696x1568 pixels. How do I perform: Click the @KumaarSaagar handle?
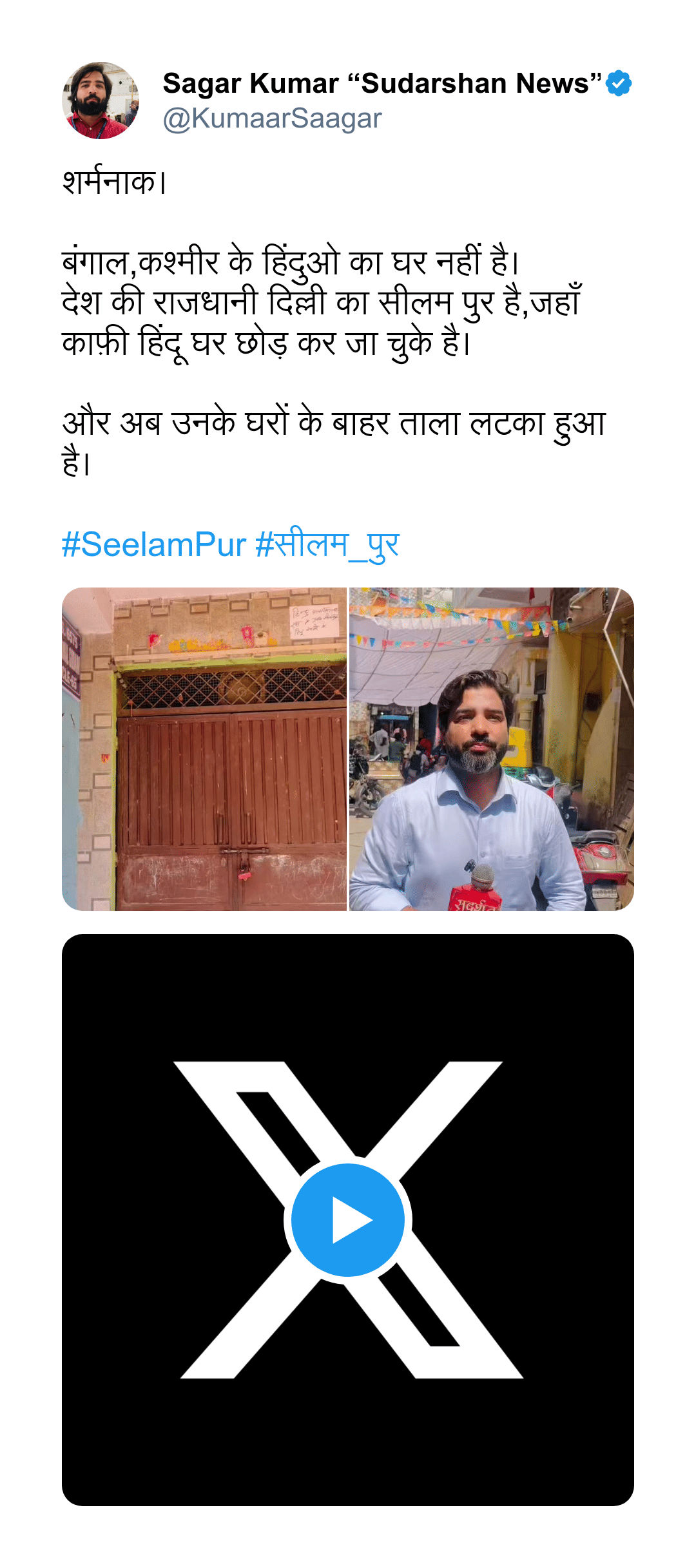[x=273, y=119]
